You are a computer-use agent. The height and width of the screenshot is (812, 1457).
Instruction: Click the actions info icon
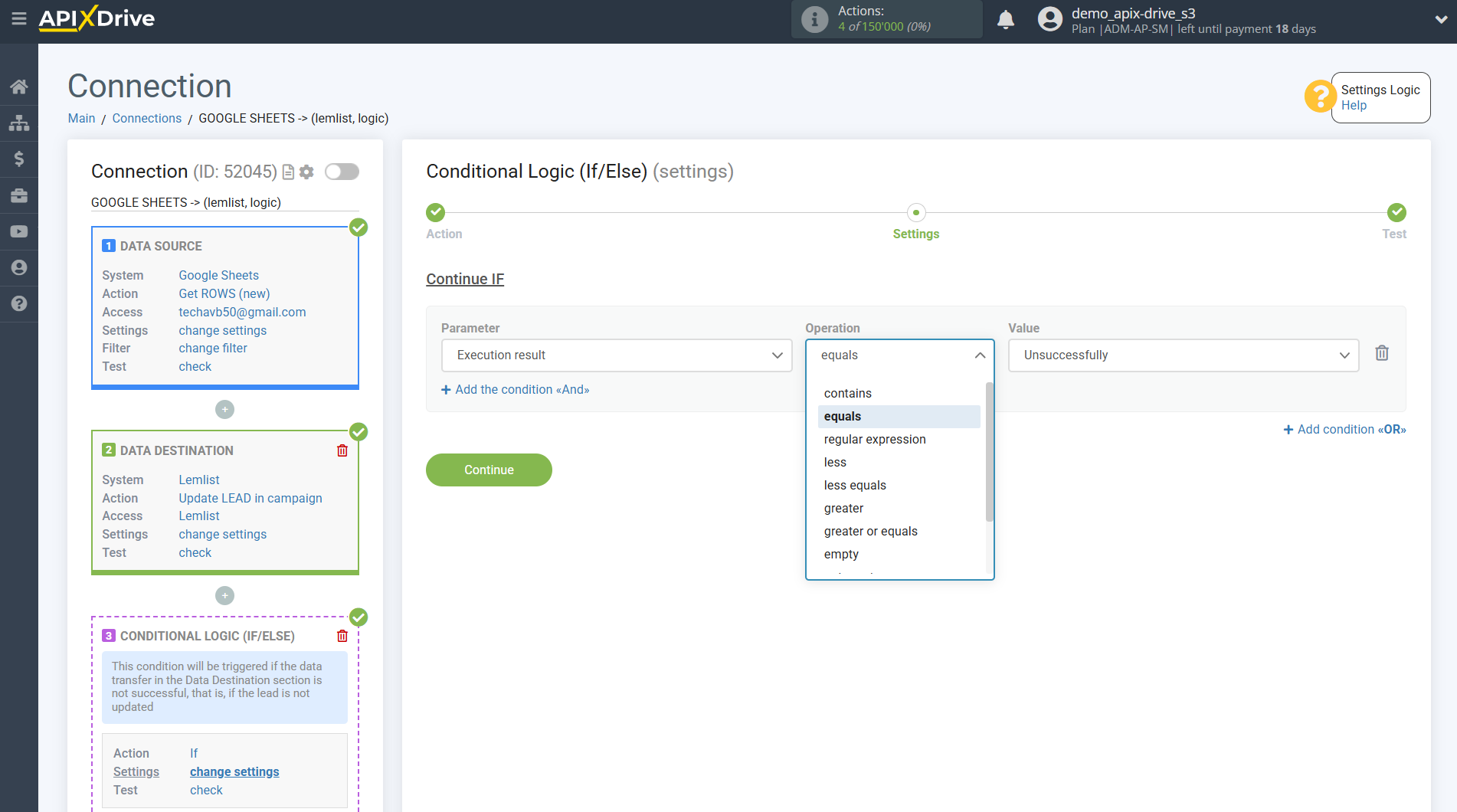814,19
